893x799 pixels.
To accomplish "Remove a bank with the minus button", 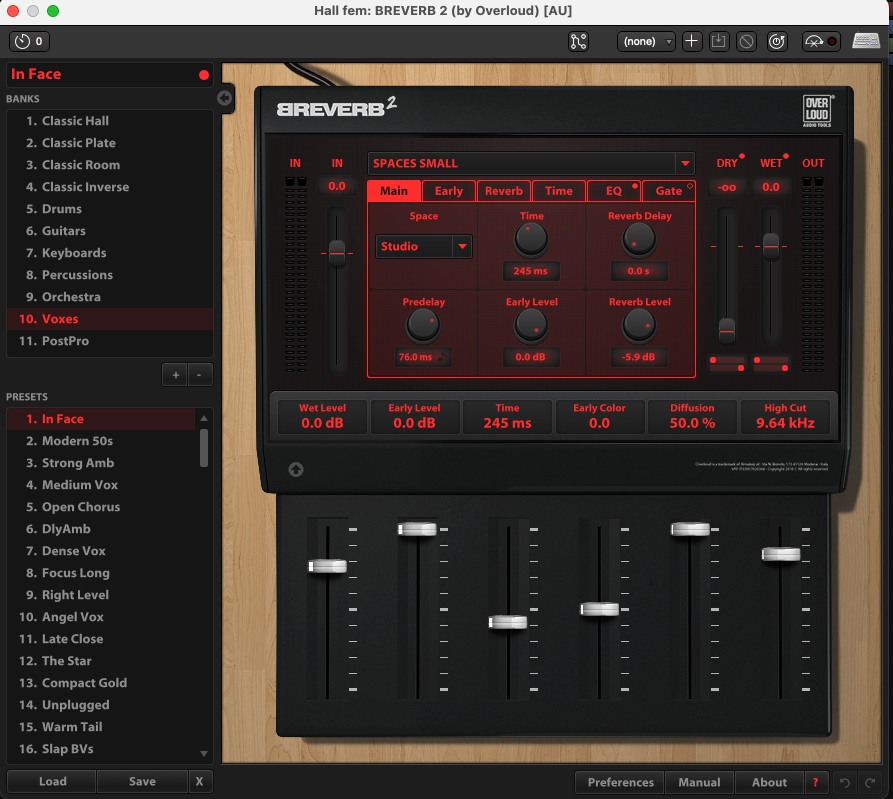I will coord(199,375).
